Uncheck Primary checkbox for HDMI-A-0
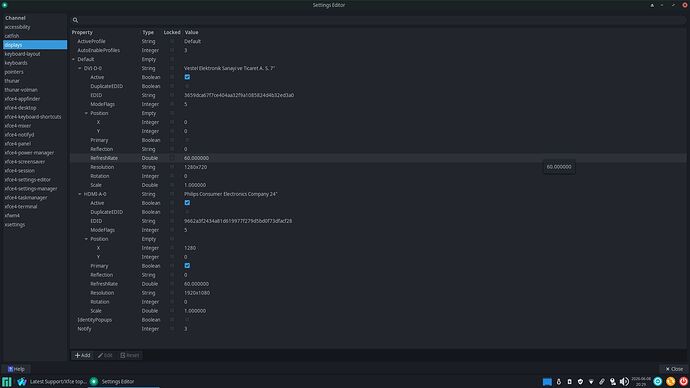 [x=187, y=266]
